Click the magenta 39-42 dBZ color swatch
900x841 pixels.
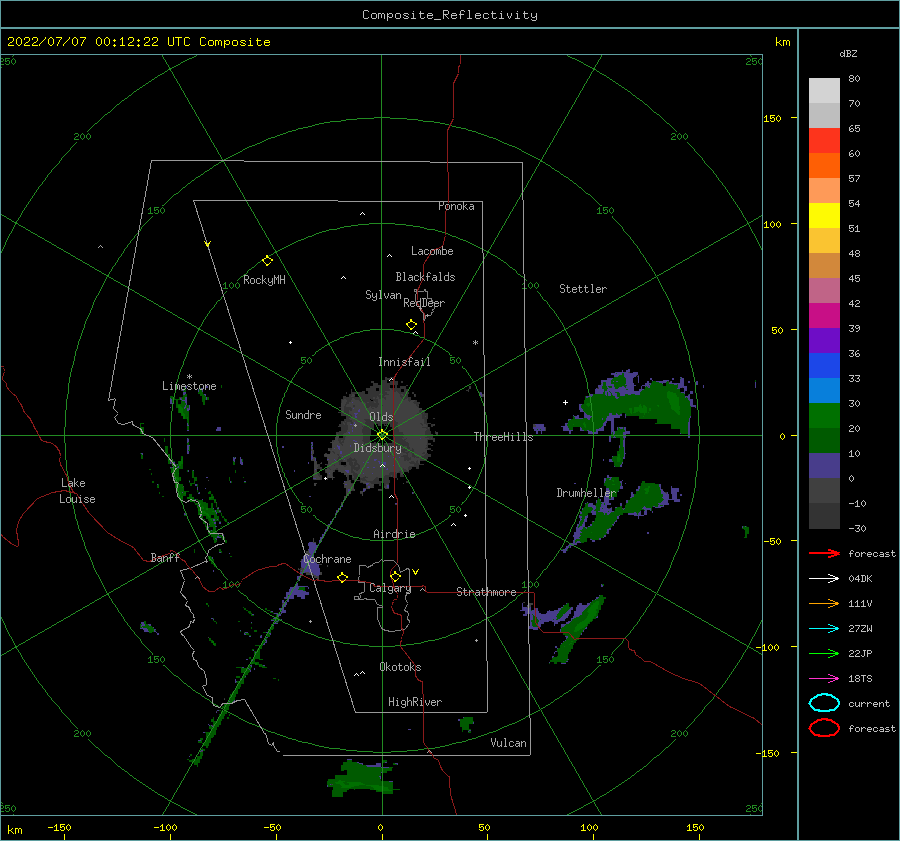[x=824, y=316]
